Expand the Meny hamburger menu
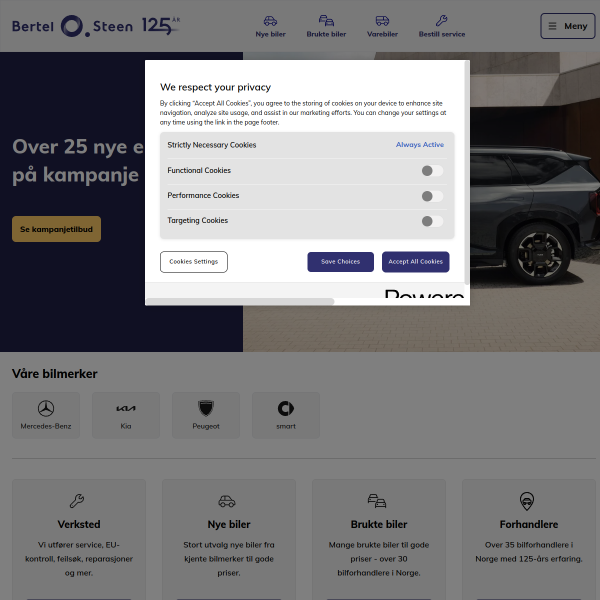This screenshot has height=600, width=600. point(567,26)
